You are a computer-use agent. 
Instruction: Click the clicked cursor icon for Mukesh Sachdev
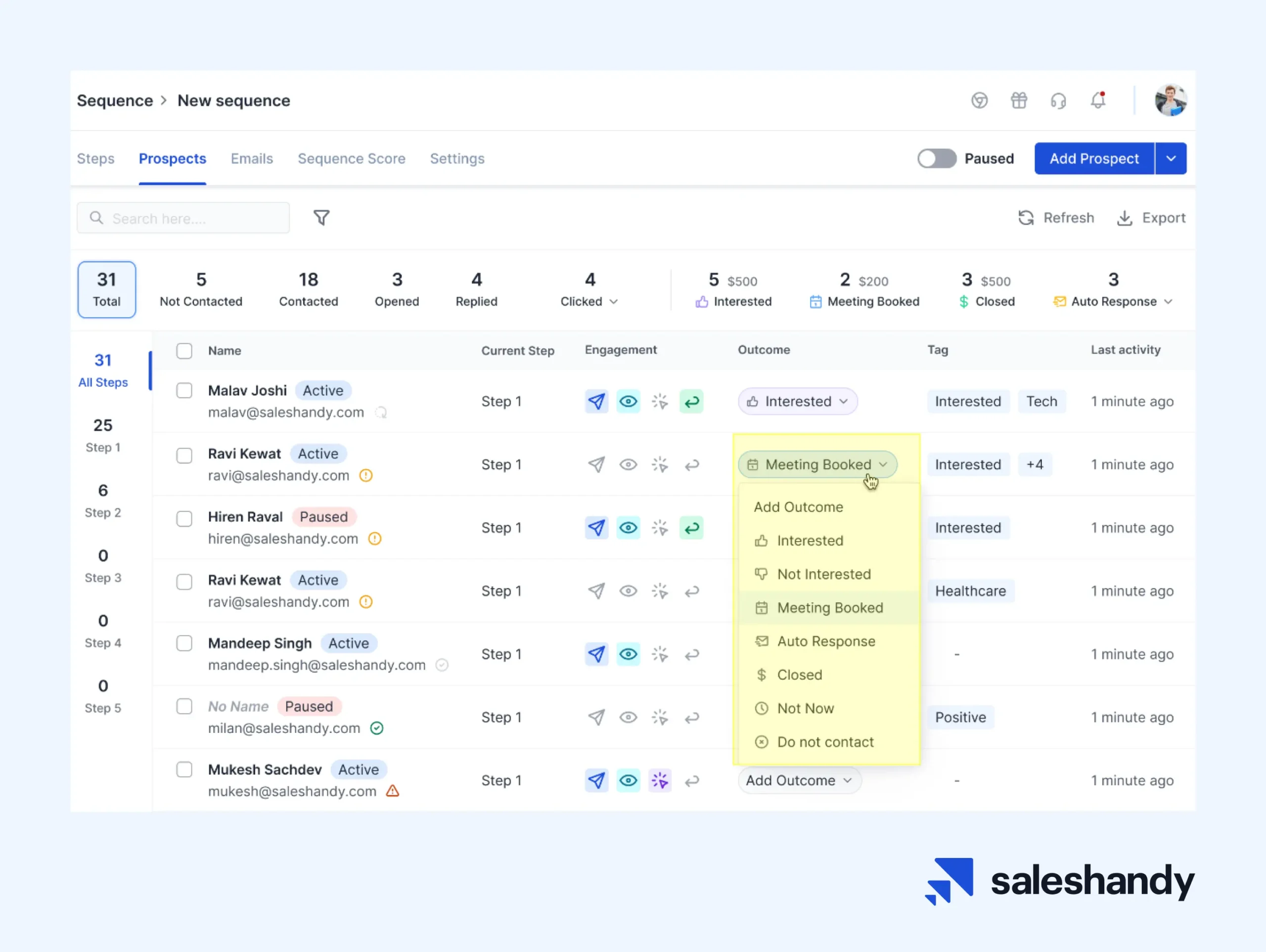tap(660, 780)
